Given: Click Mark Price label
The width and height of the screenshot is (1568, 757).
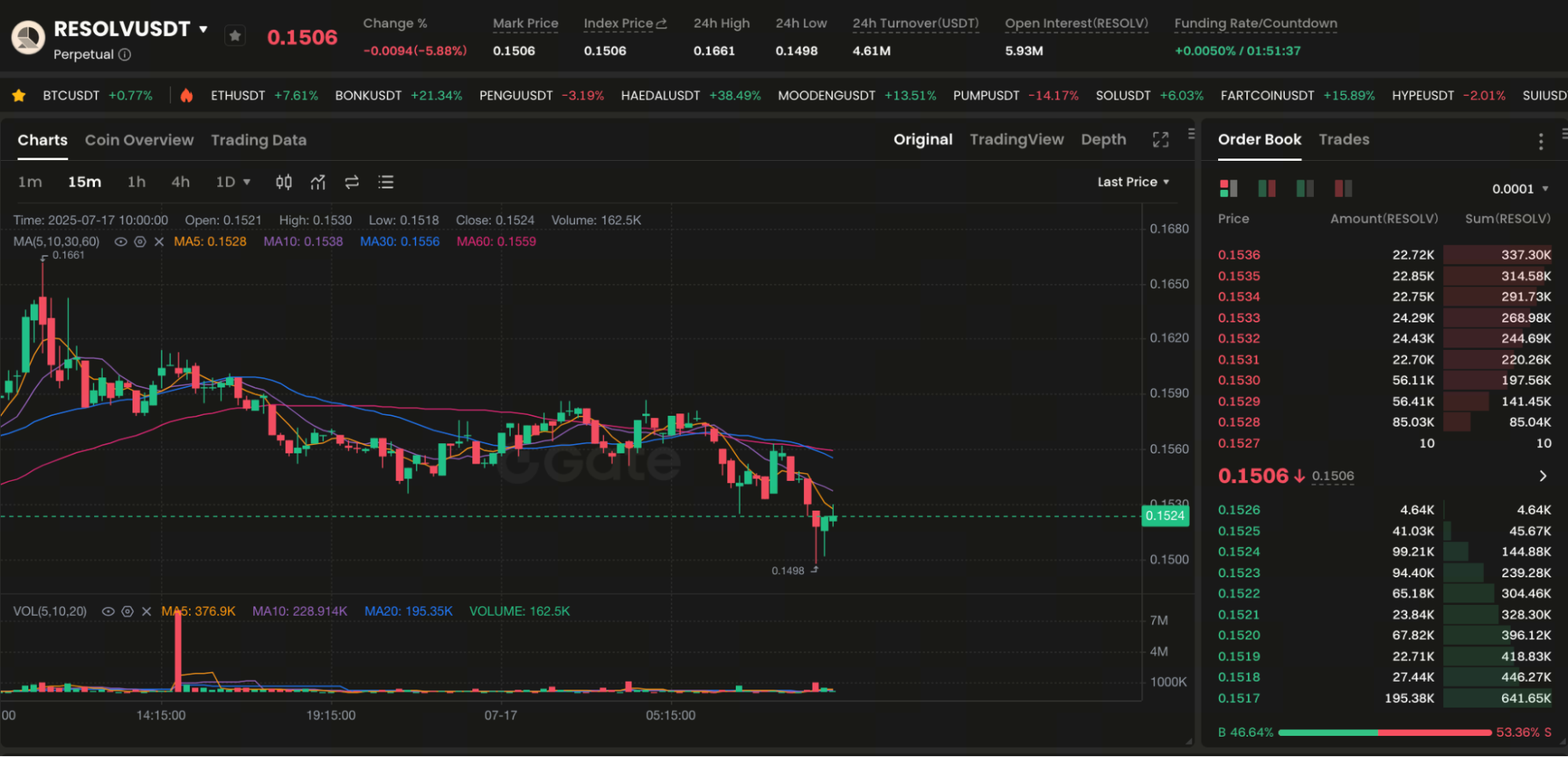Looking at the screenshot, I should [x=526, y=24].
